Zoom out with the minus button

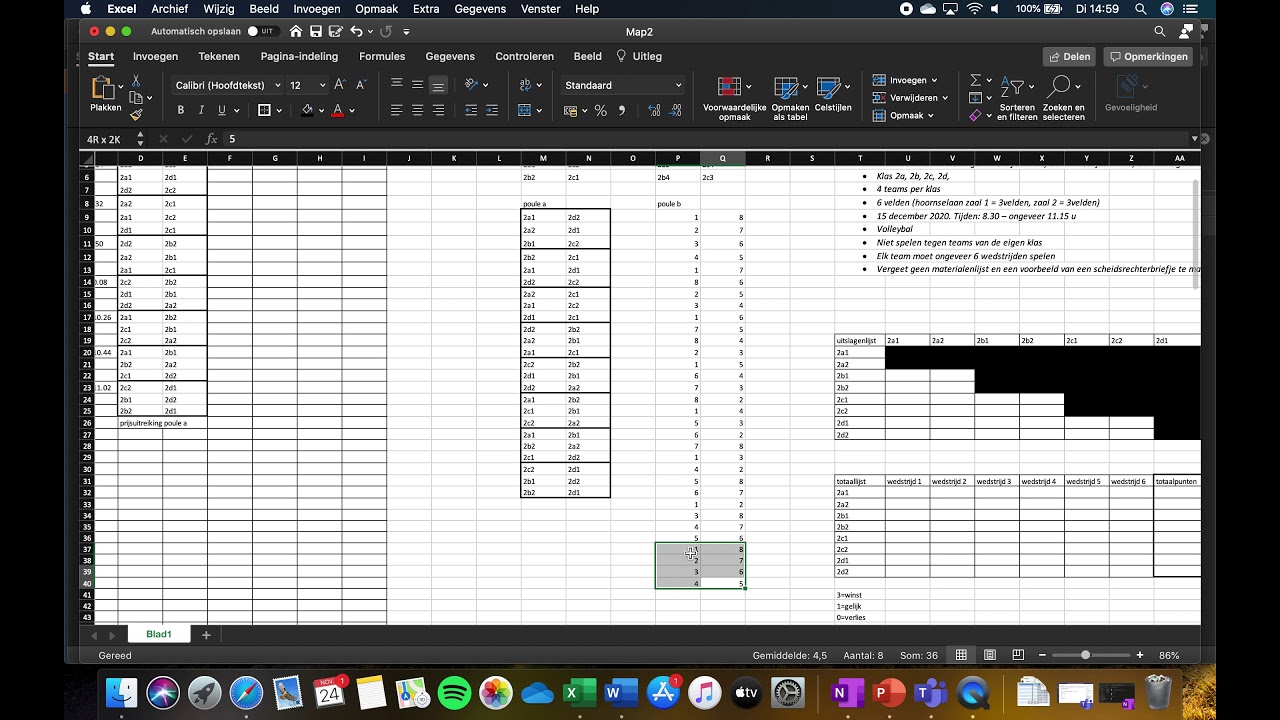1042,655
